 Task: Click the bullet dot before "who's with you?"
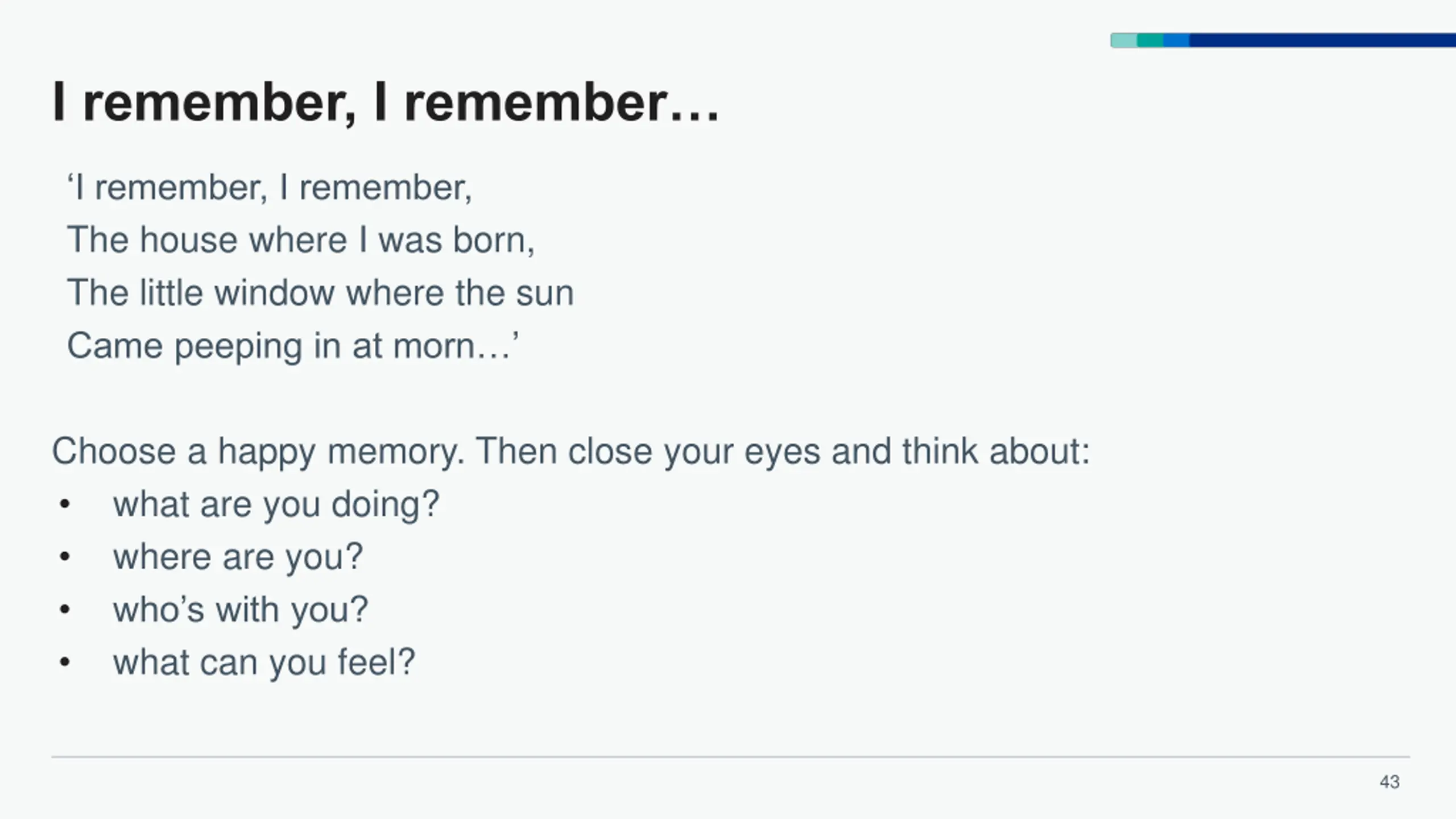(x=65, y=610)
